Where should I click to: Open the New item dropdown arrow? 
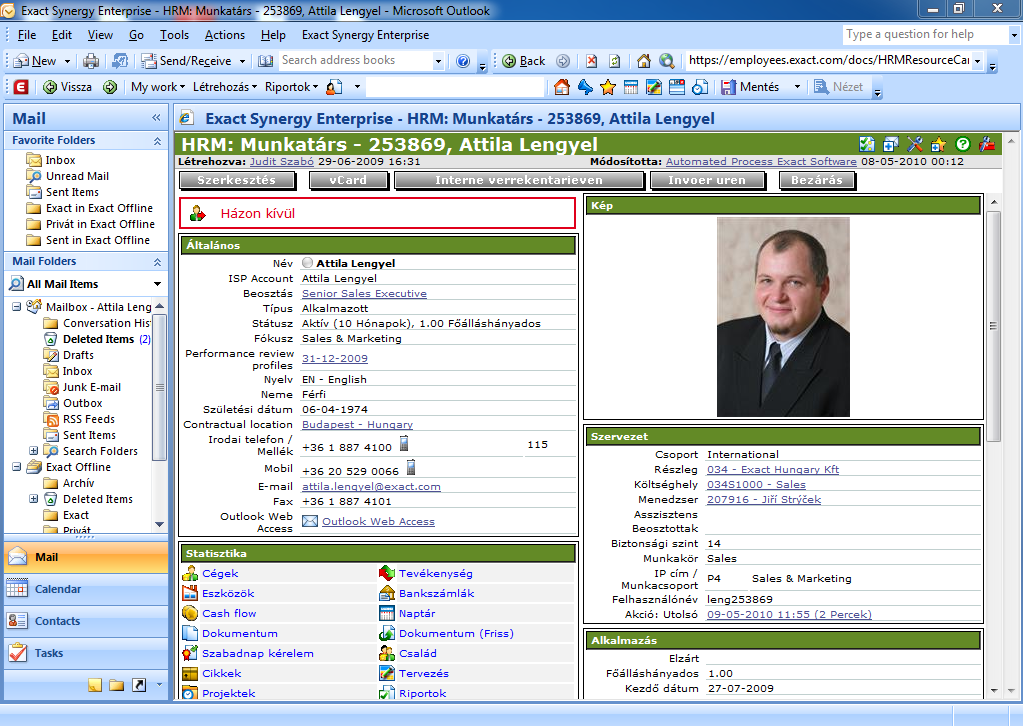click(67, 61)
